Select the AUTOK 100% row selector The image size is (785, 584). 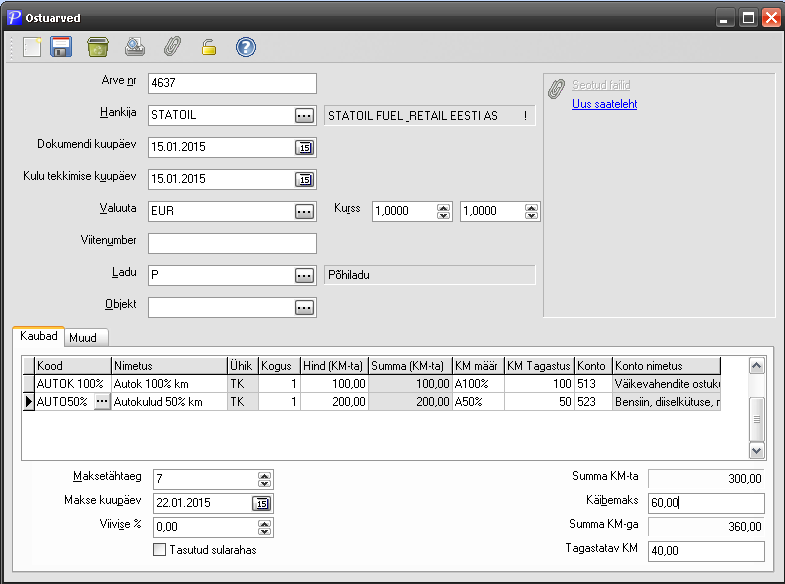pos(29,384)
